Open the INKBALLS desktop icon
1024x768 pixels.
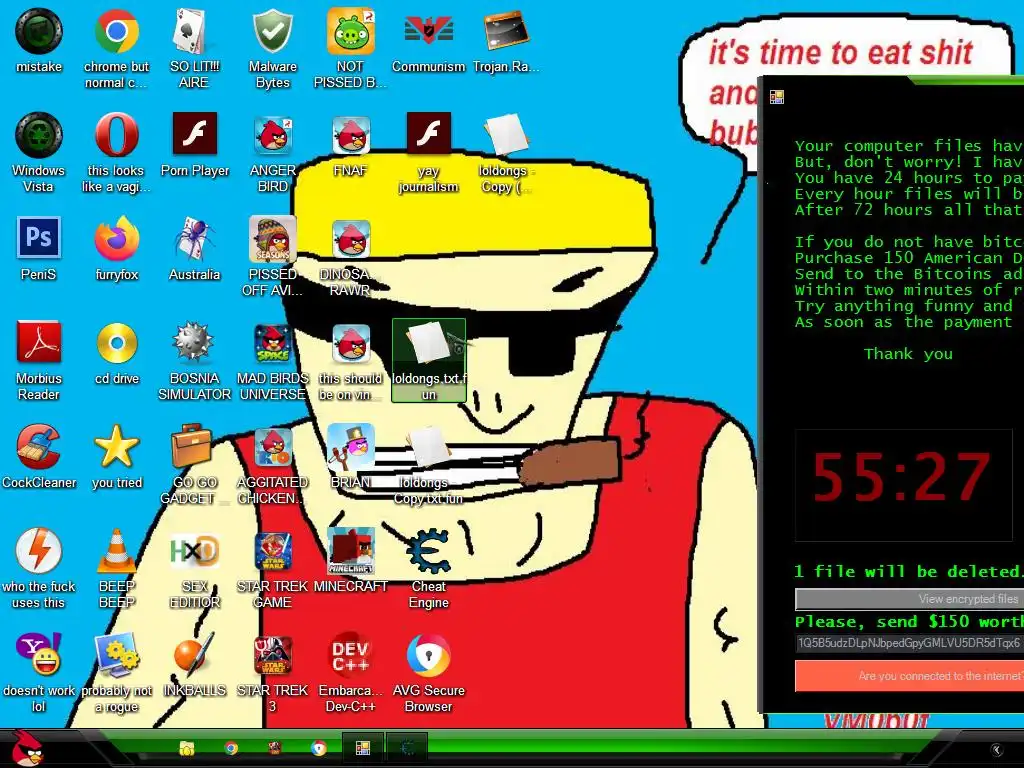[194, 665]
